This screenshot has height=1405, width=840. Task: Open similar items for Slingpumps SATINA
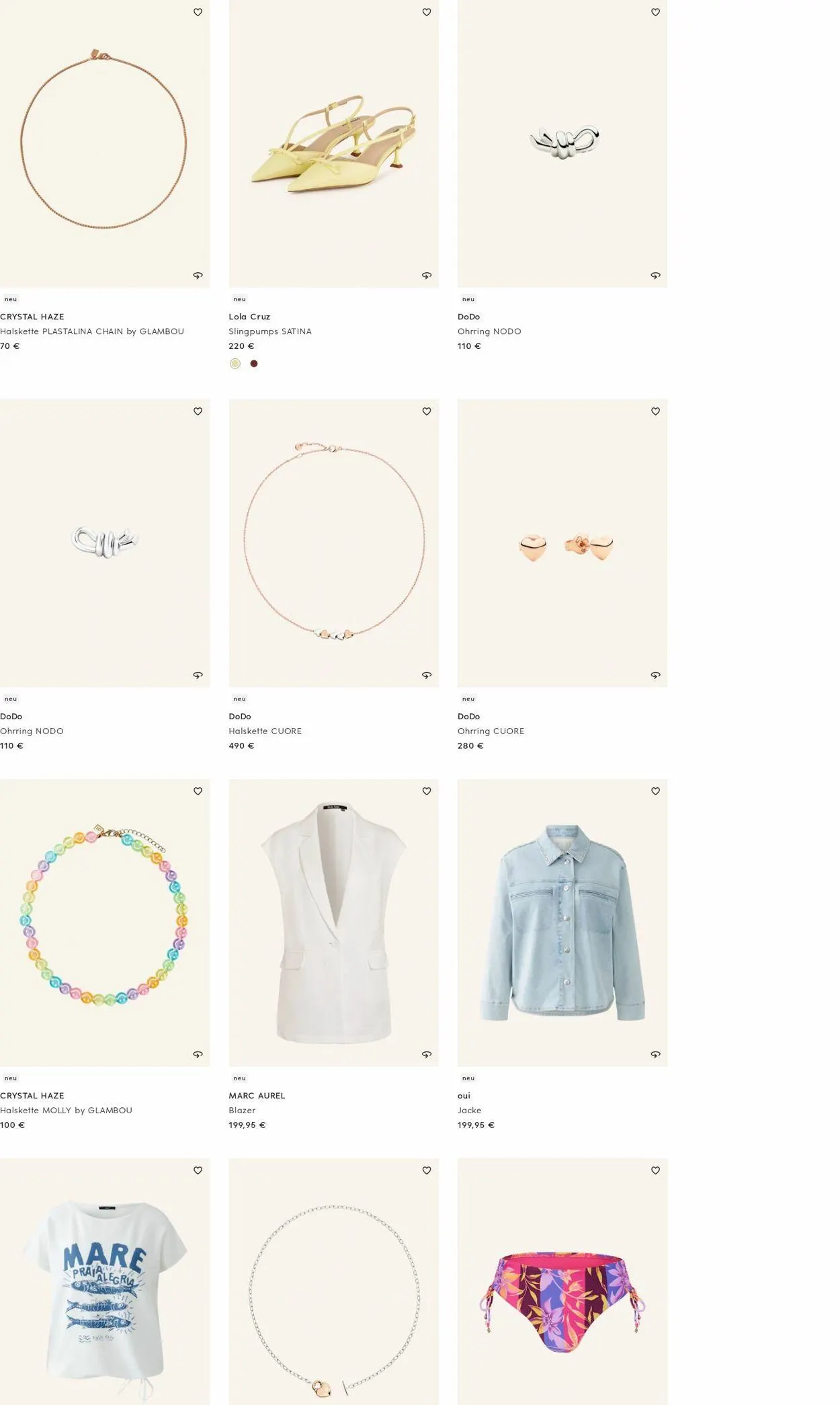pyautogui.click(x=426, y=276)
